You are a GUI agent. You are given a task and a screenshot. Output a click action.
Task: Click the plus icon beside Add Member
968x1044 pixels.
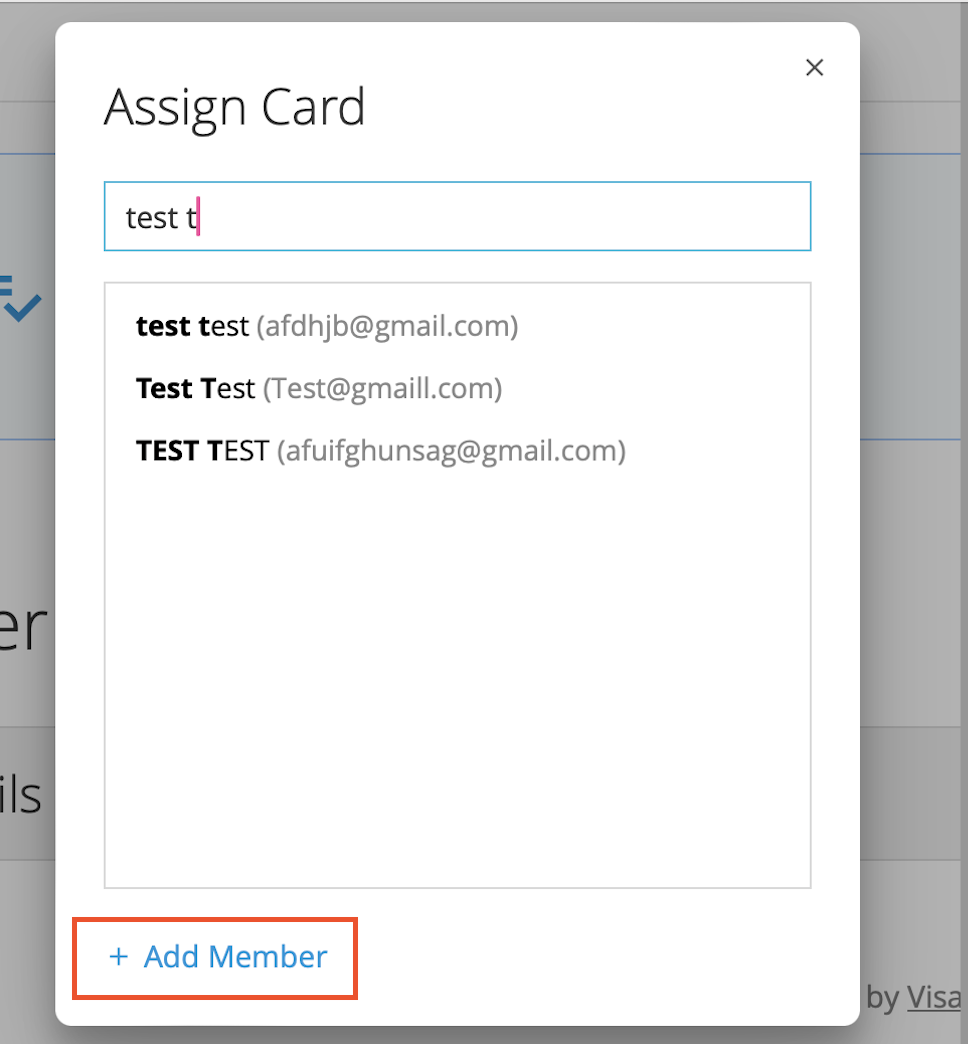(119, 957)
